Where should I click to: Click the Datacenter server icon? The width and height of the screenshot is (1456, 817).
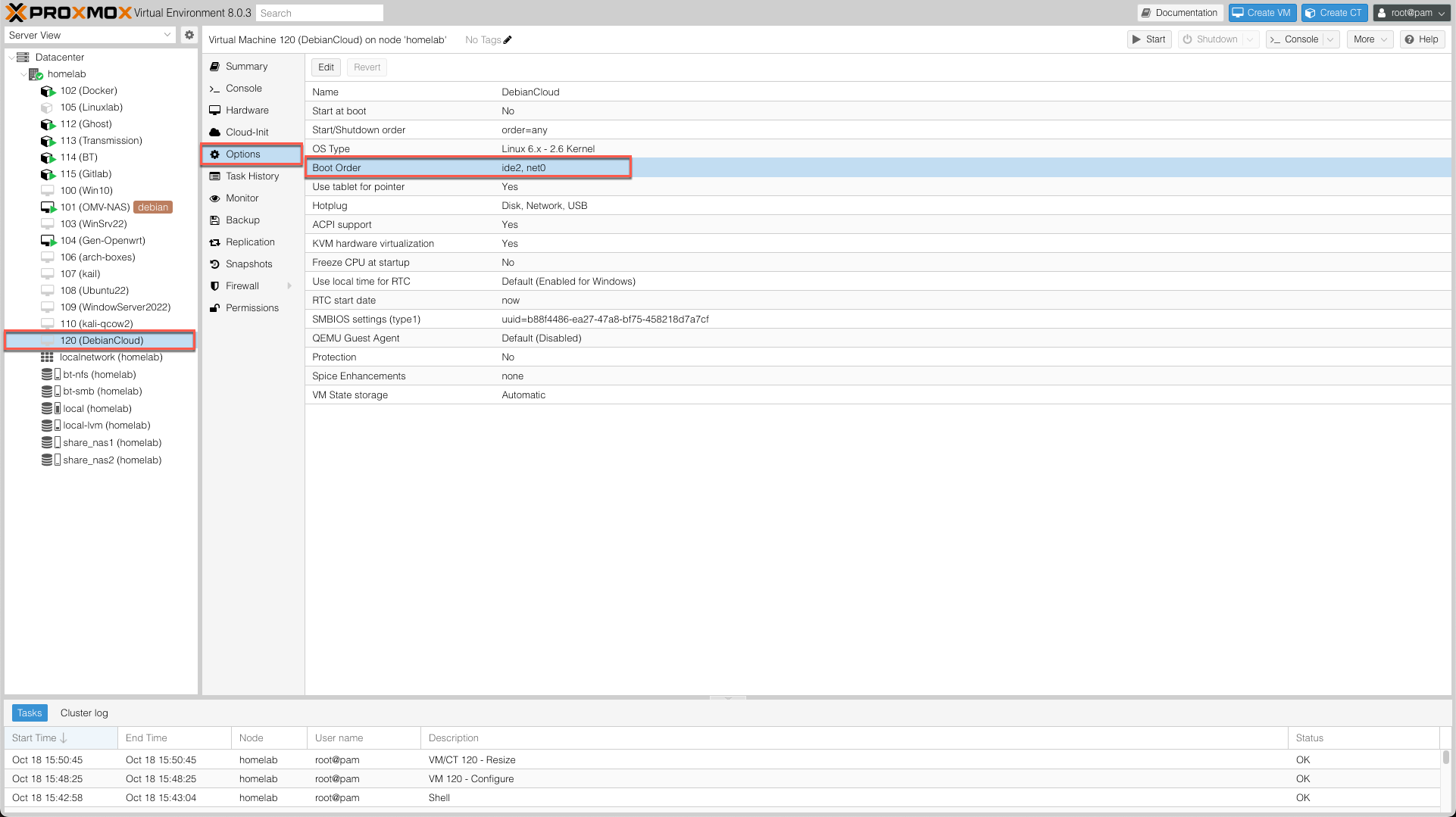[23, 57]
